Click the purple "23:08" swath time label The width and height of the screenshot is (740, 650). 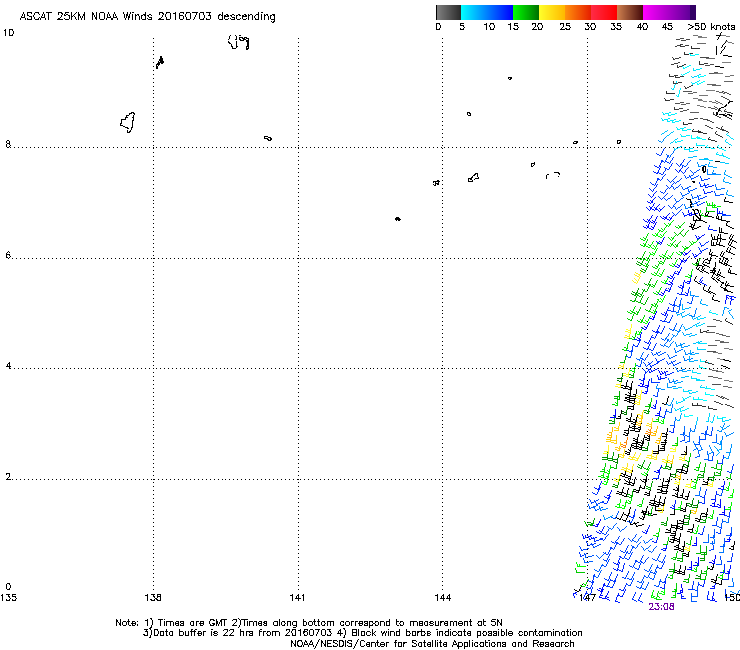[x=661, y=607]
